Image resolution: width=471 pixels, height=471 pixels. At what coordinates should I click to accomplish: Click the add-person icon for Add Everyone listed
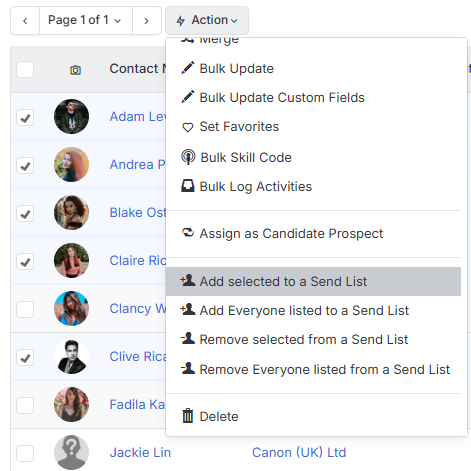pyautogui.click(x=188, y=309)
